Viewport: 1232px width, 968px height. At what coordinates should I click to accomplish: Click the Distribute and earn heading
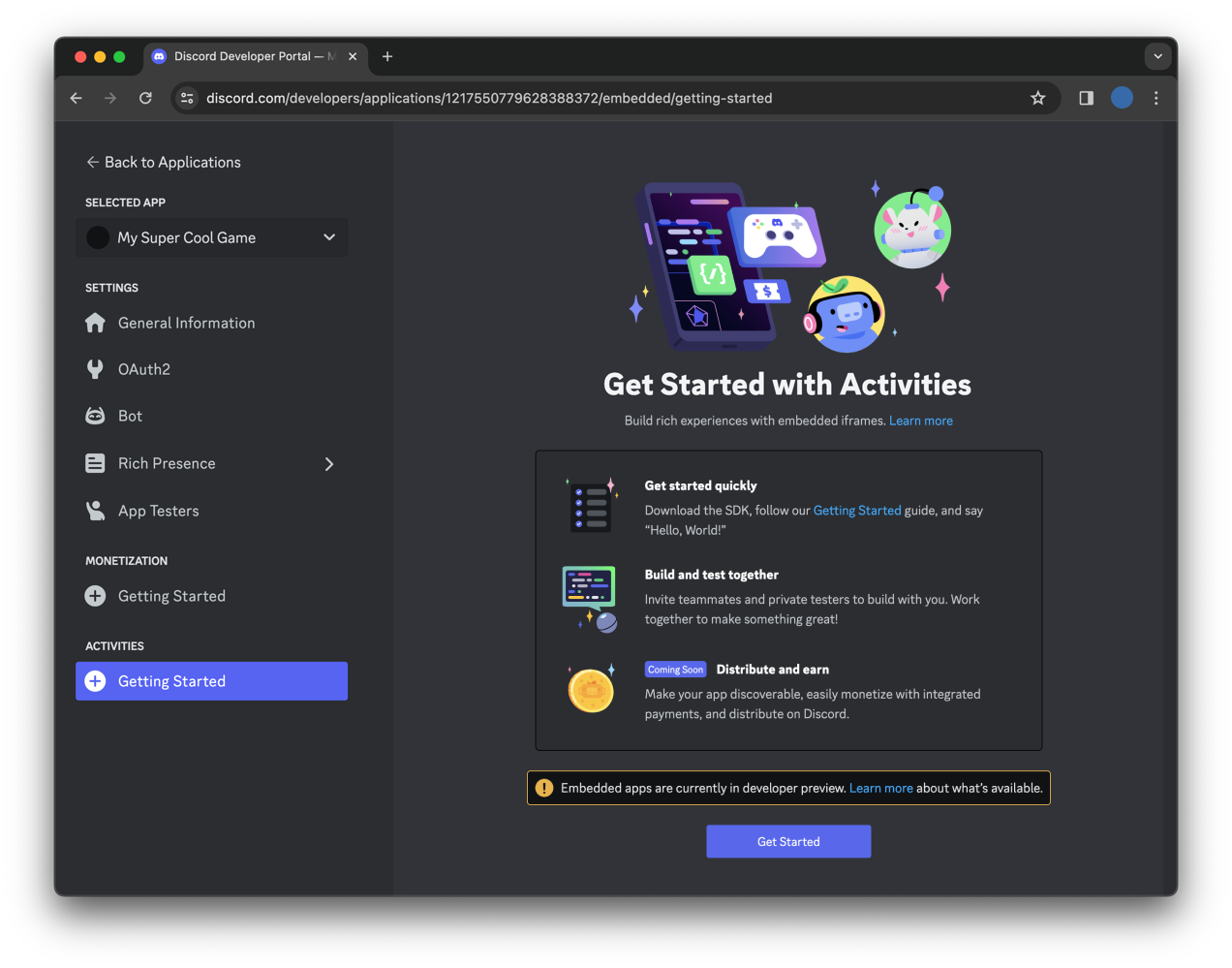[x=772, y=670]
